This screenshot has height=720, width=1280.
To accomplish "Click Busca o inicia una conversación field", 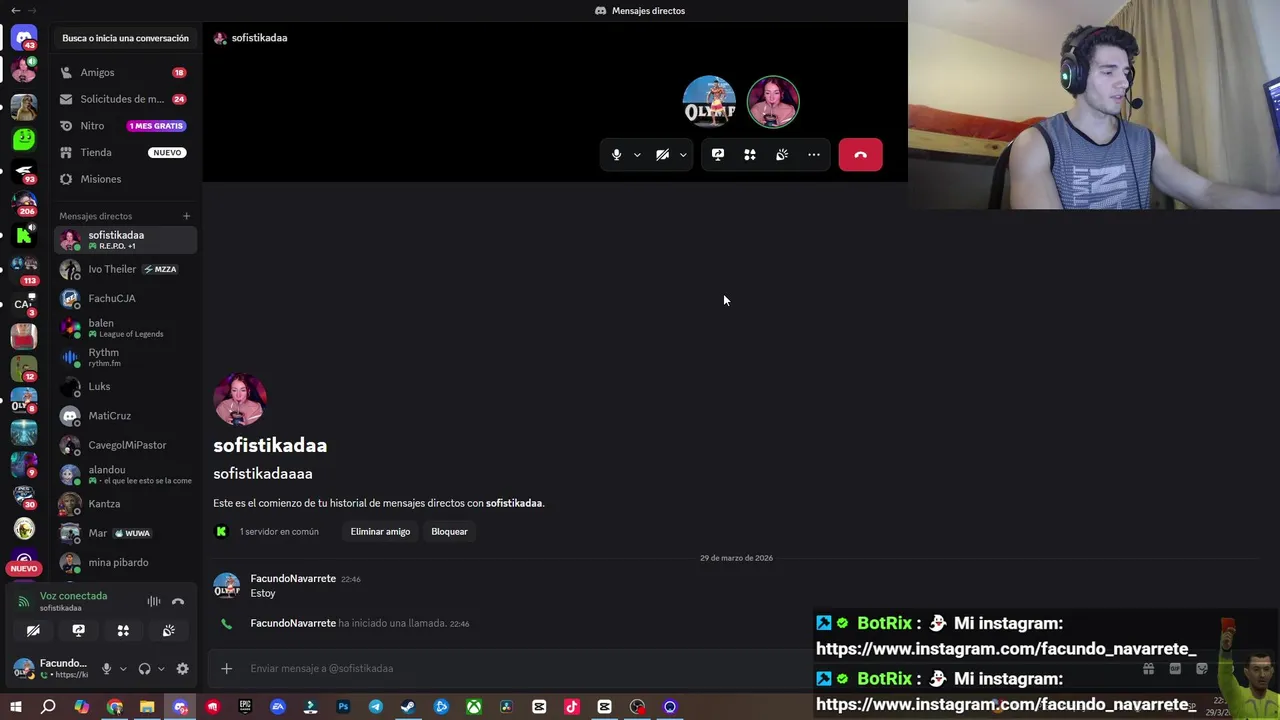I will point(125,38).
